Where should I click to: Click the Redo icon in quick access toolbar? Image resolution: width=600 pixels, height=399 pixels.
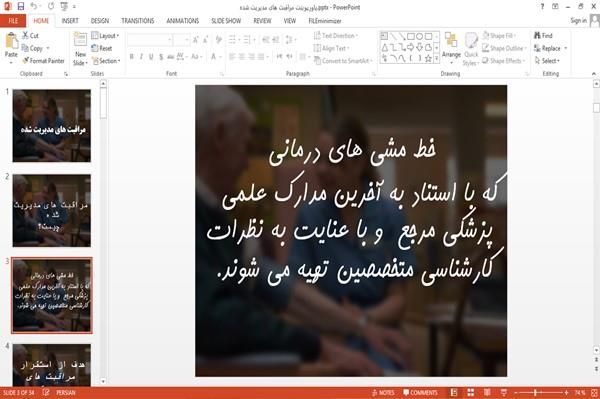51,7
